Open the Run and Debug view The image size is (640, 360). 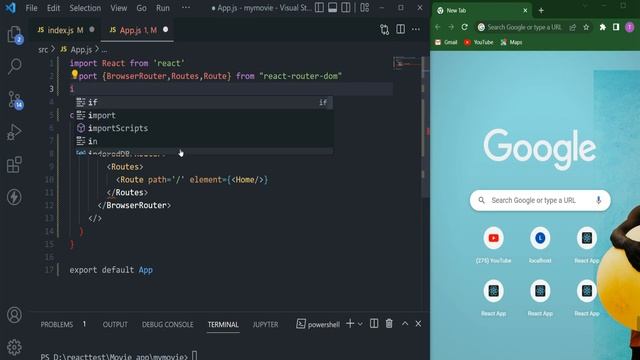[14, 132]
